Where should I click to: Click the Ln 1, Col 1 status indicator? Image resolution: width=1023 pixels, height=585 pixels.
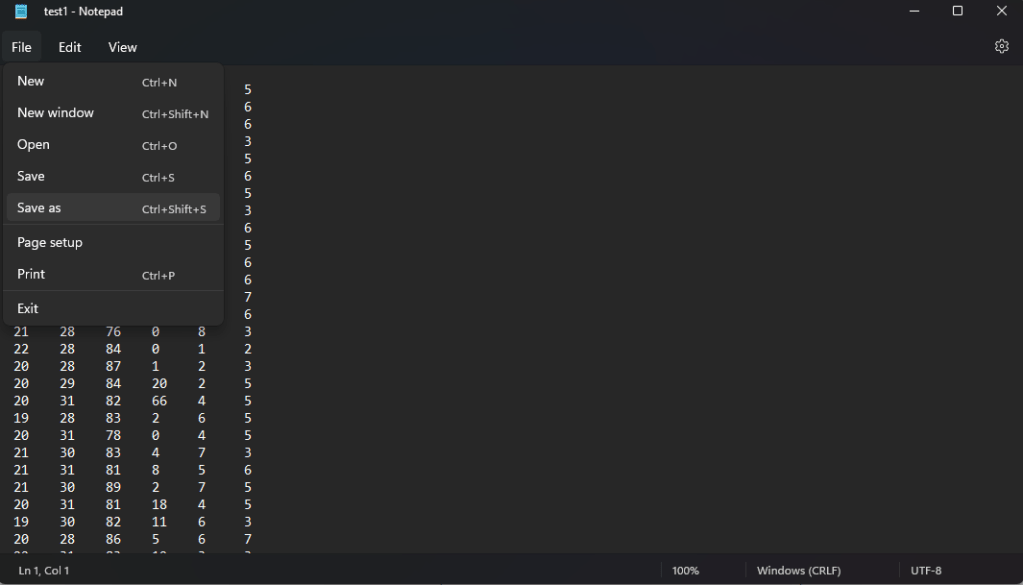[x=44, y=570]
